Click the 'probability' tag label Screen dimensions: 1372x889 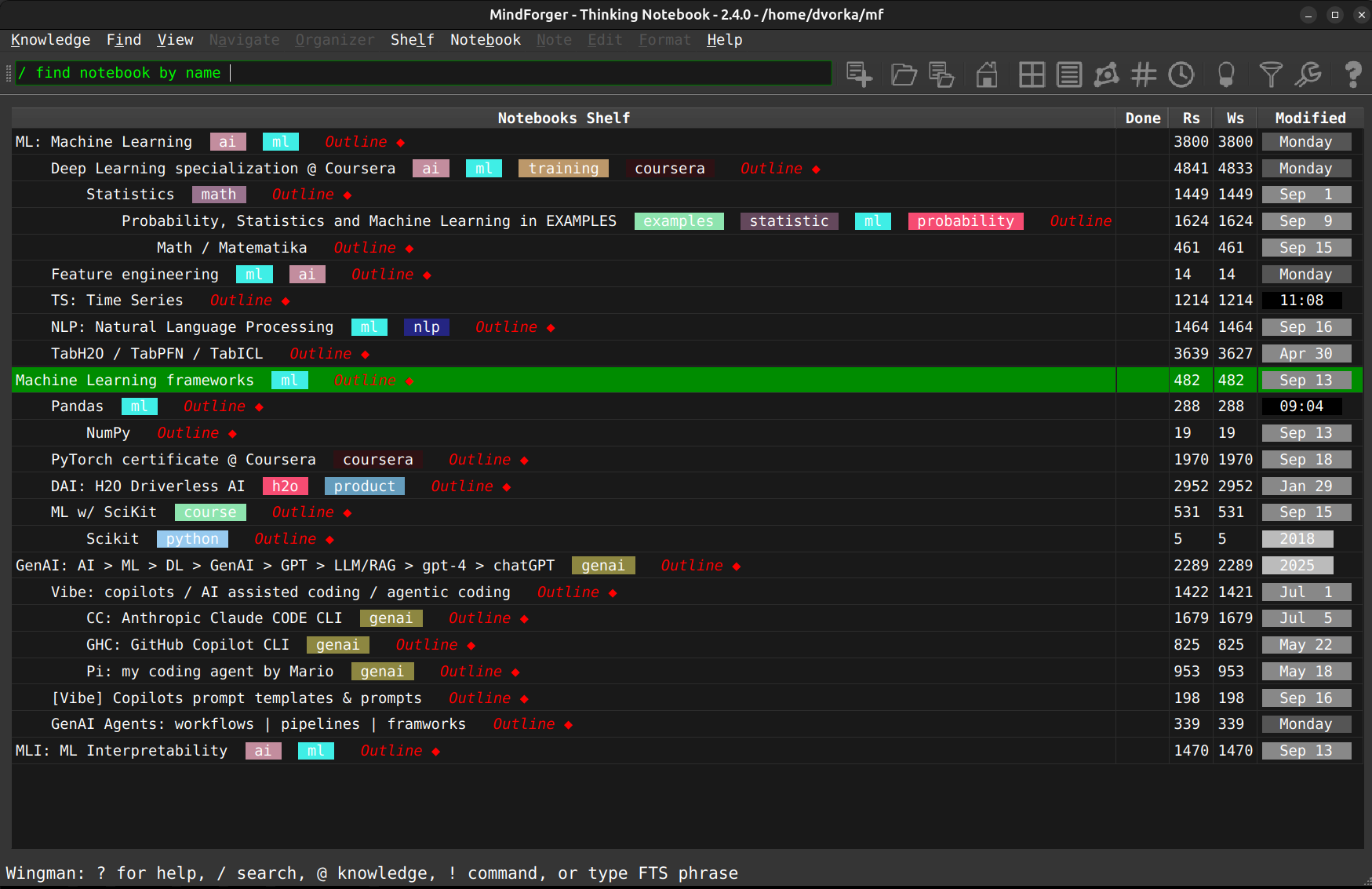point(966,221)
